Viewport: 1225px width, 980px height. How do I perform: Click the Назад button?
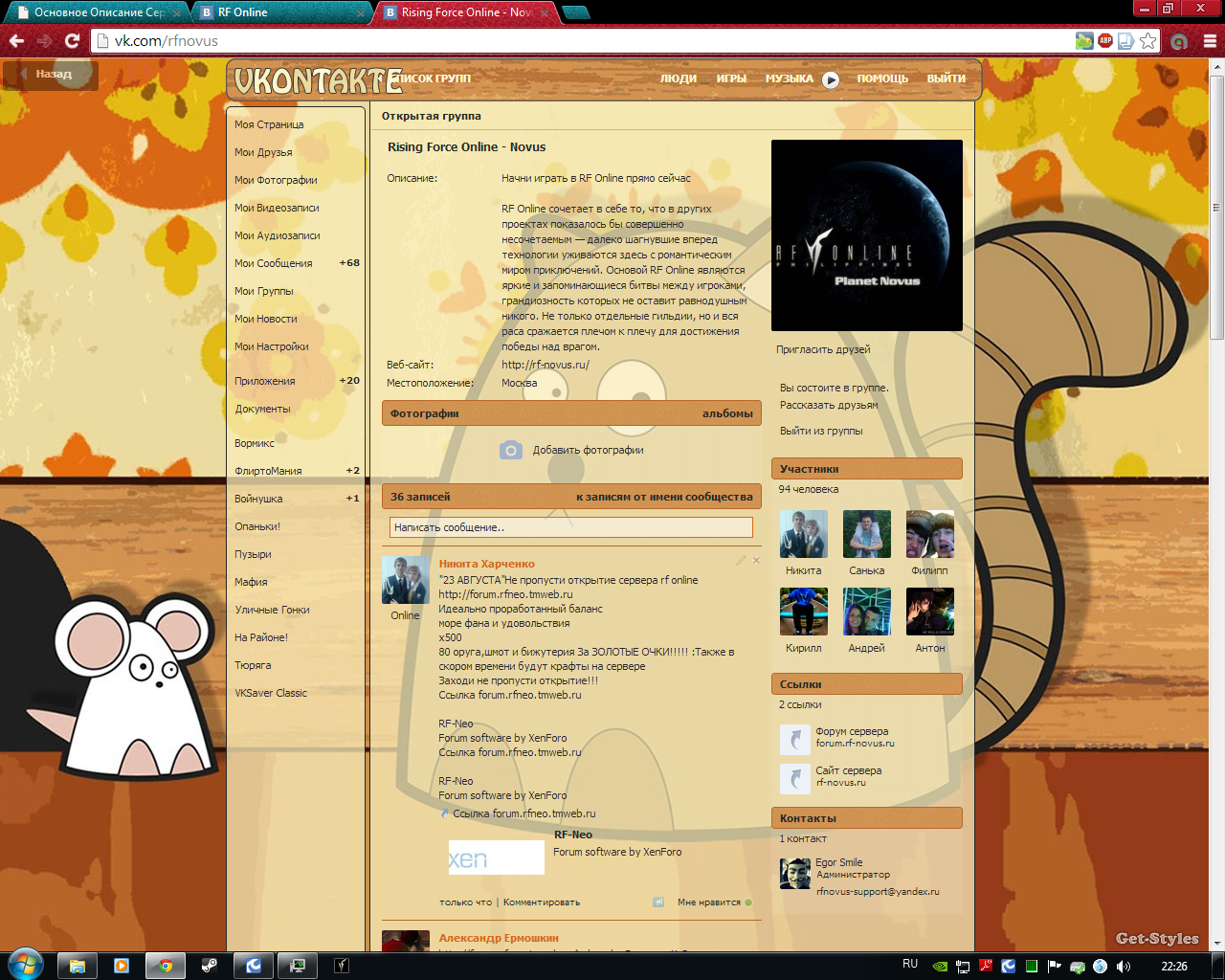51,75
